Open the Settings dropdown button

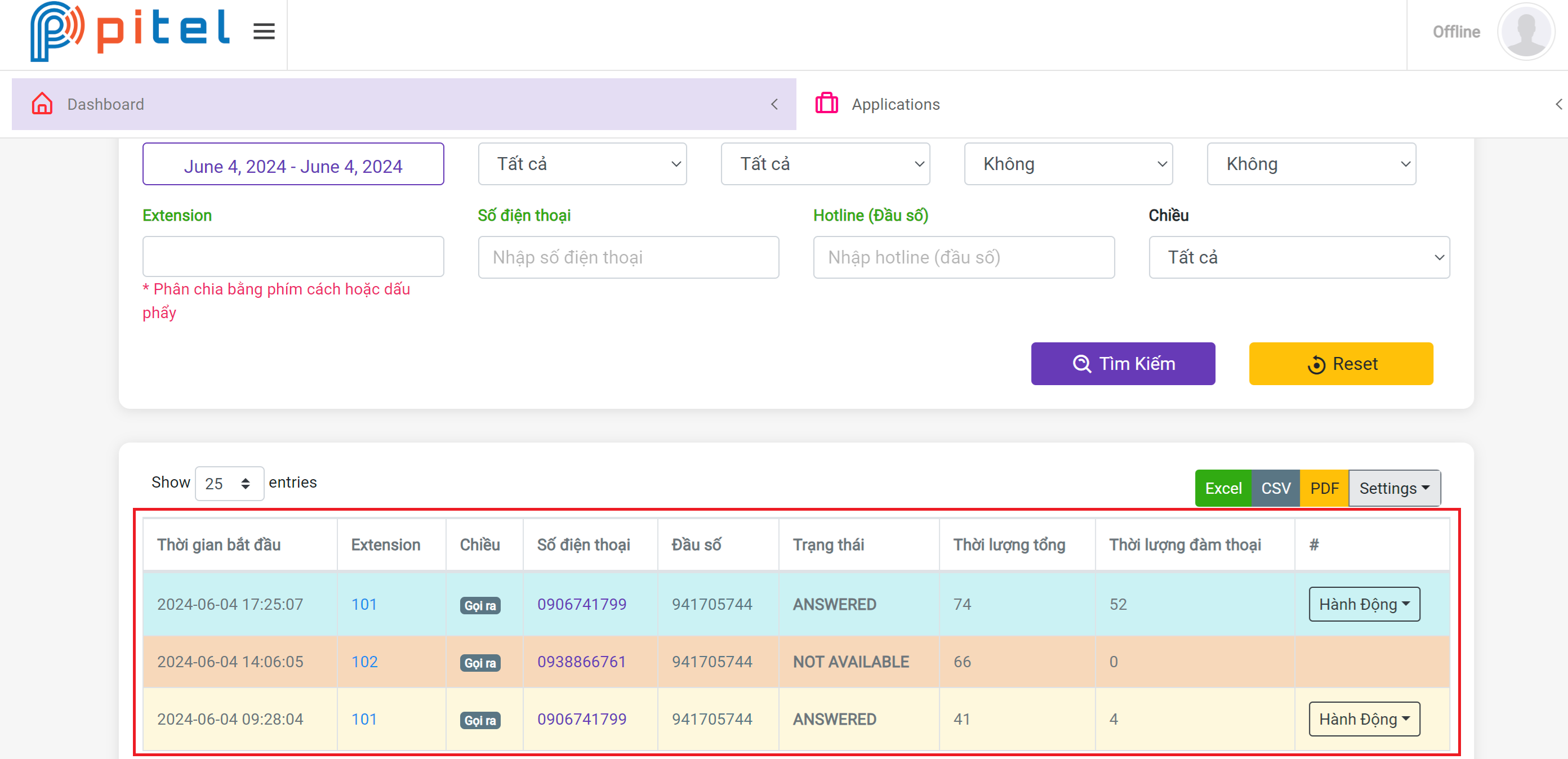1394,488
